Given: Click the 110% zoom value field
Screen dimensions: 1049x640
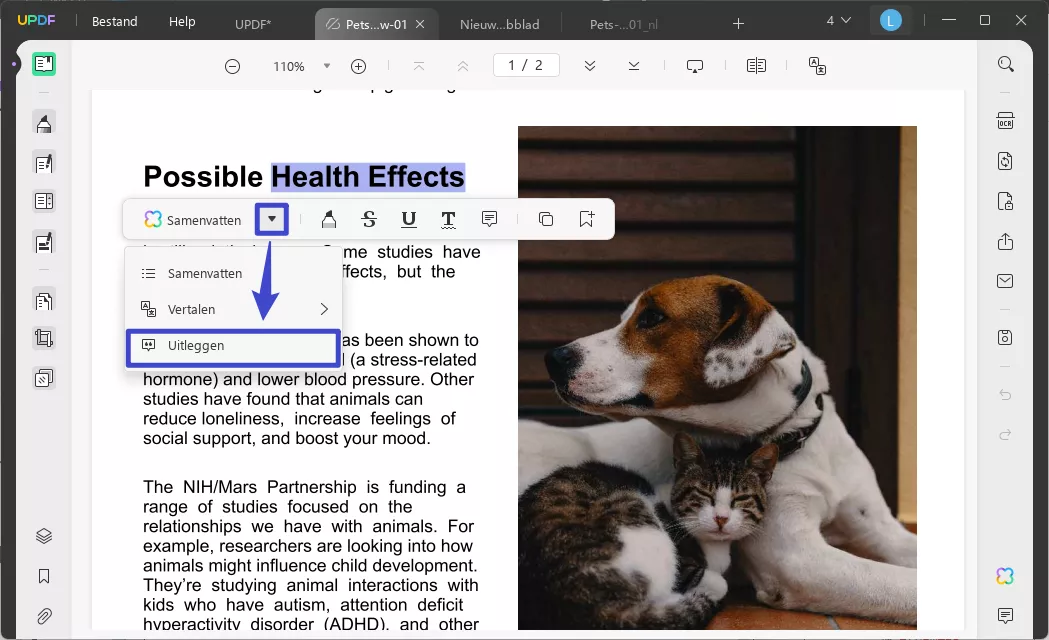Looking at the screenshot, I should (x=288, y=66).
